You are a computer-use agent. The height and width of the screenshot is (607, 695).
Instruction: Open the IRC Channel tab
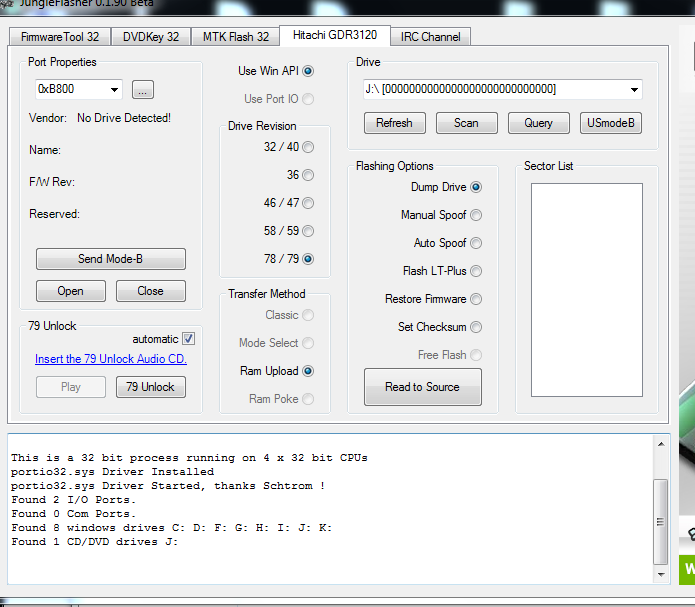pyautogui.click(x=430, y=36)
